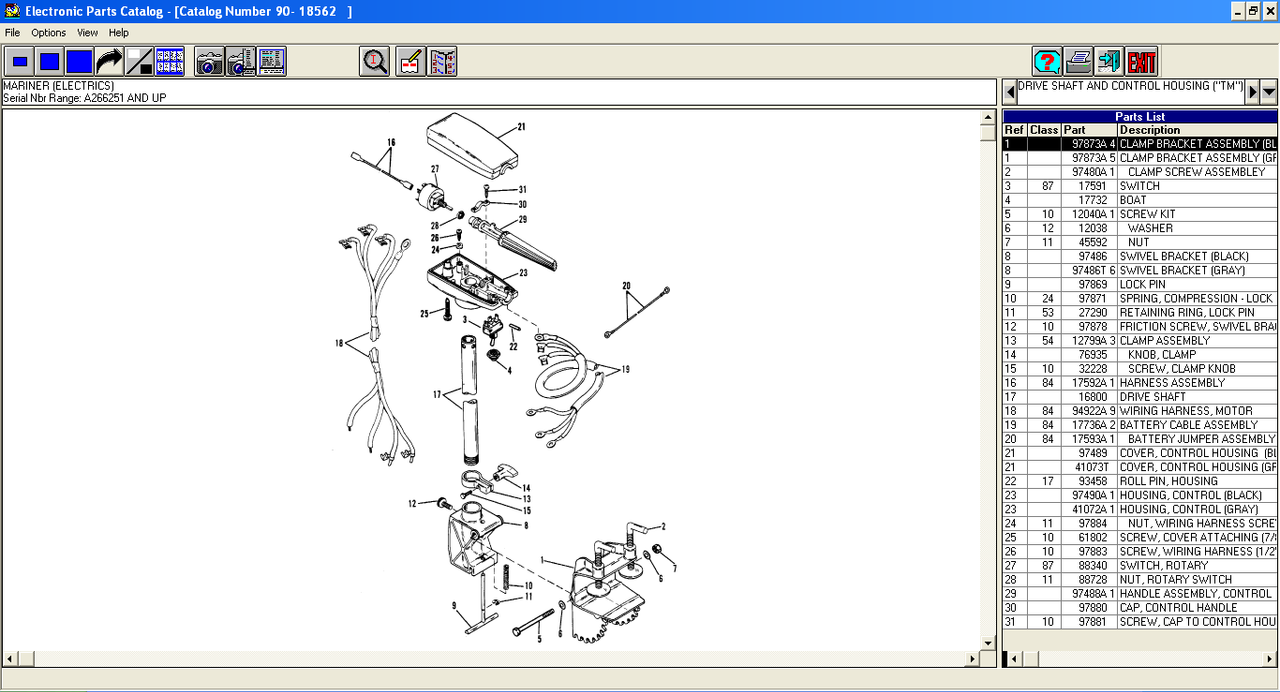The width and height of the screenshot is (1280, 692).
Task: Select the CLAMP ASSEMBLY 12799A 3 row
Action: pos(1140,340)
